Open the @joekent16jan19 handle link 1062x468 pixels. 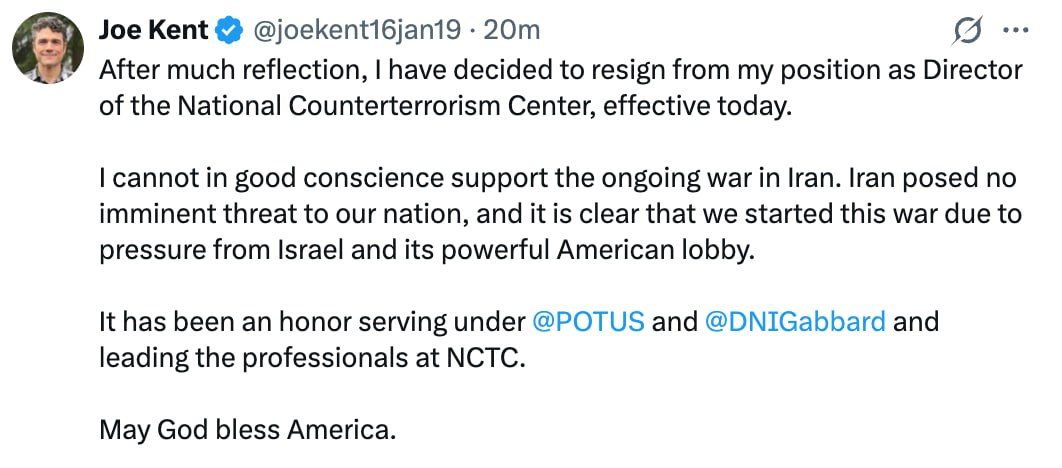(360, 31)
